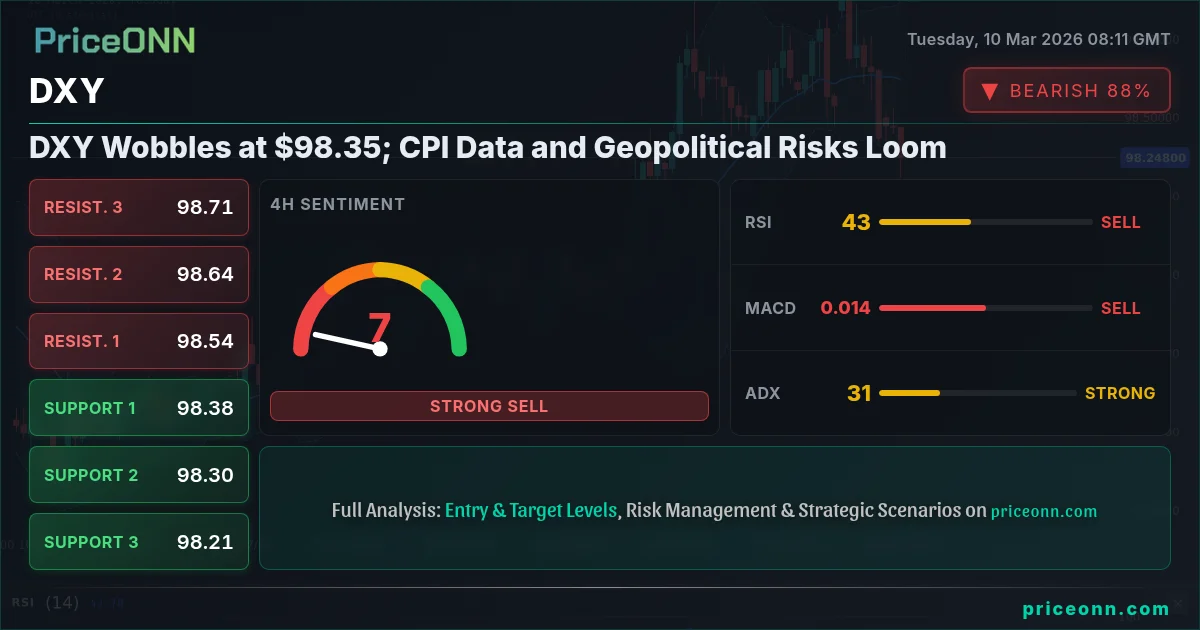
Task: Select the RESIST. 3 level 98.71
Action: tap(139, 207)
